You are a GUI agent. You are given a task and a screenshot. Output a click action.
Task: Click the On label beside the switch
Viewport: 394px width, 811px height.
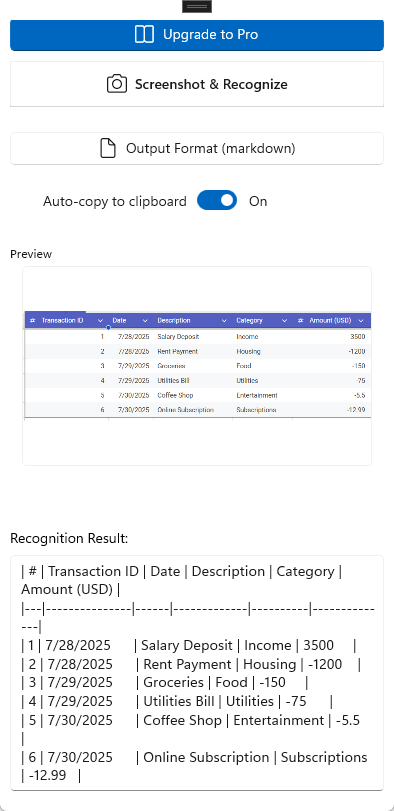pyautogui.click(x=258, y=201)
